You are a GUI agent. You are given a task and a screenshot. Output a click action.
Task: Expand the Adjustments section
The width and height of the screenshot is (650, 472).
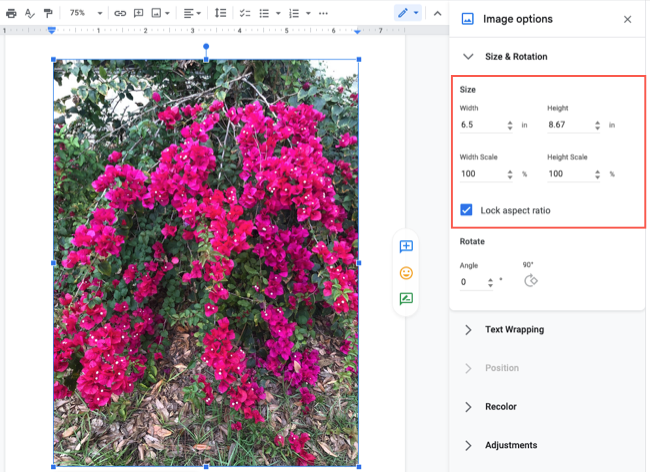coord(510,445)
